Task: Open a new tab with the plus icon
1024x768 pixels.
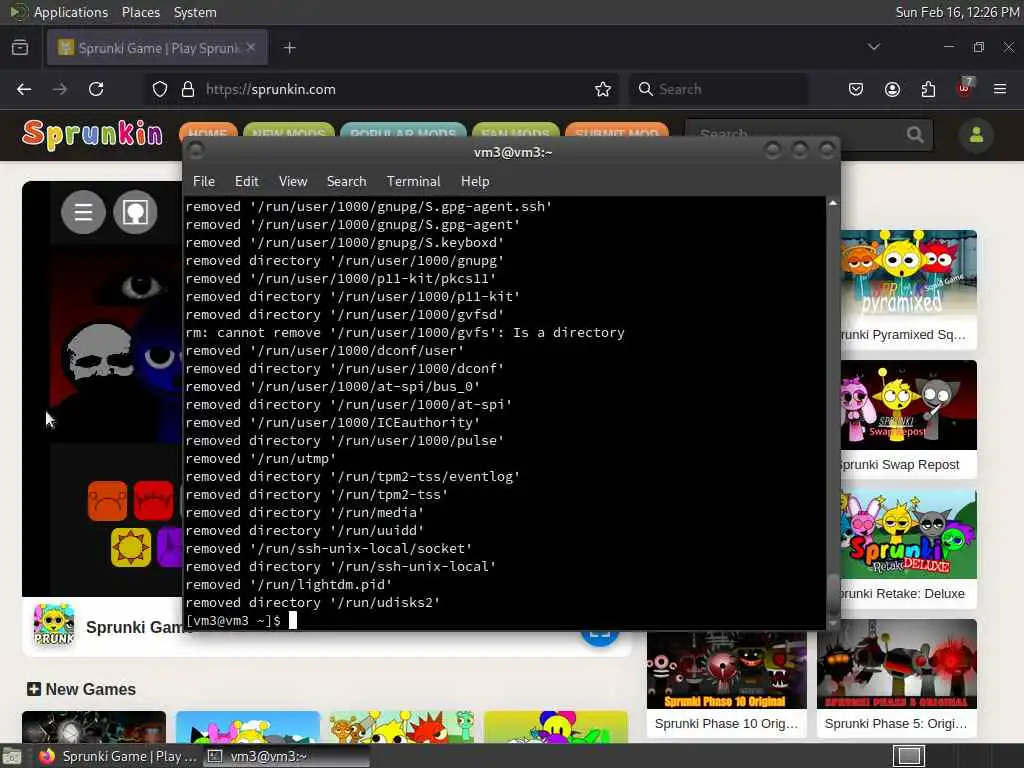Action: coord(289,48)
